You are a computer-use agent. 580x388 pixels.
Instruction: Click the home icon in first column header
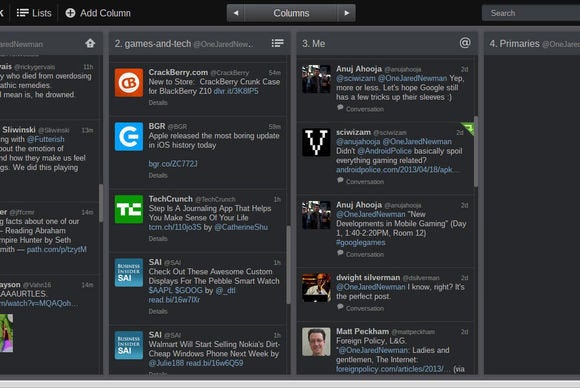(x=90, y=43)
